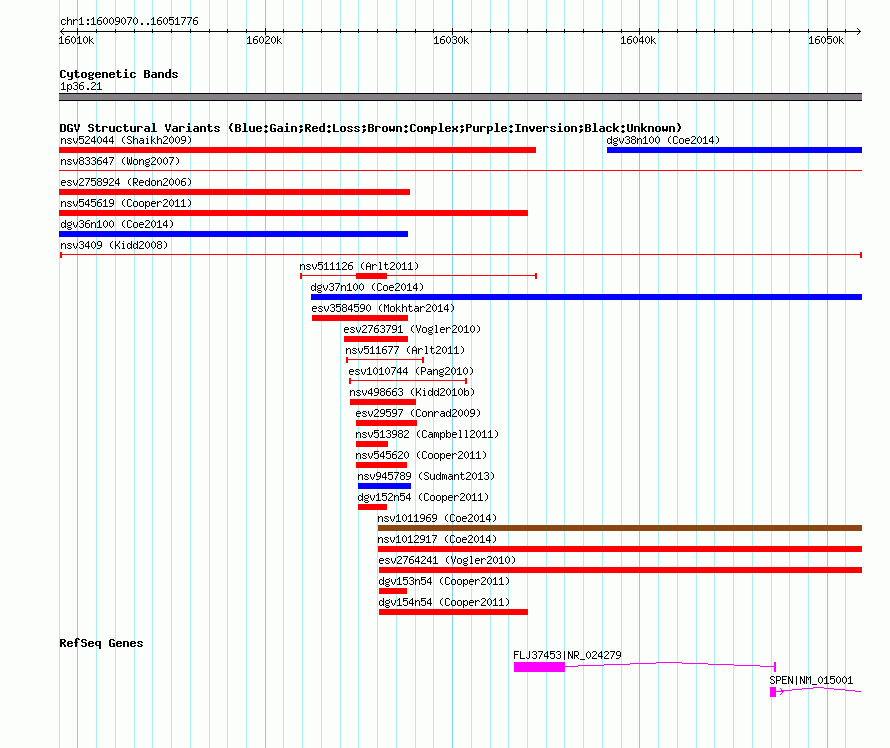The image size is (890, 748).
Task: Click the 16020k ruler tick label
Action: [264, 40]
